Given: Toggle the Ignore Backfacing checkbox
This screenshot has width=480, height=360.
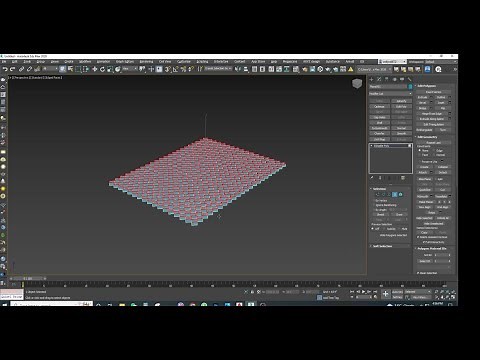Looking at the screenshot, I should point(374,205).
